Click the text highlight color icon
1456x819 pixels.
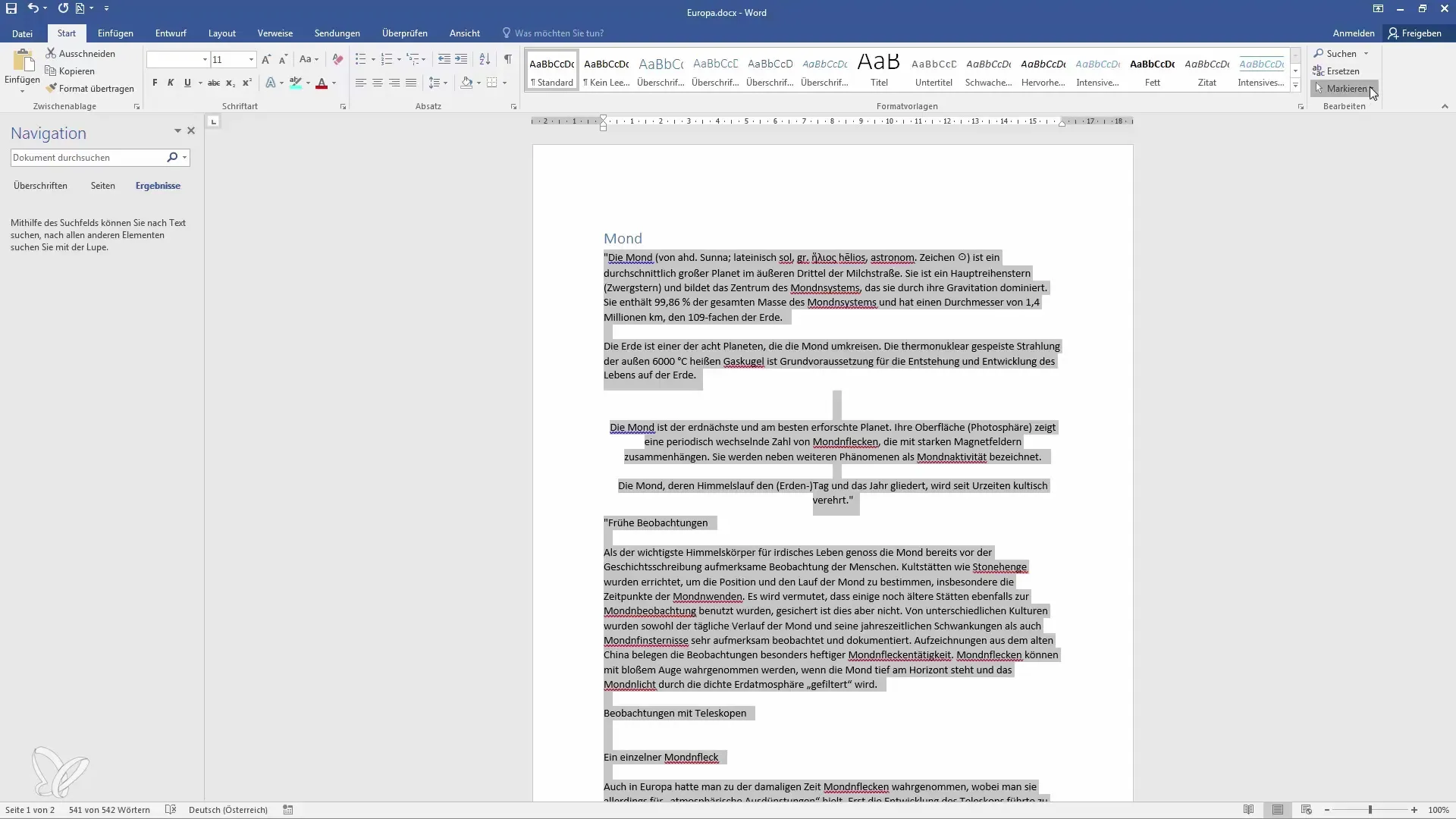(x=296, y=82)
